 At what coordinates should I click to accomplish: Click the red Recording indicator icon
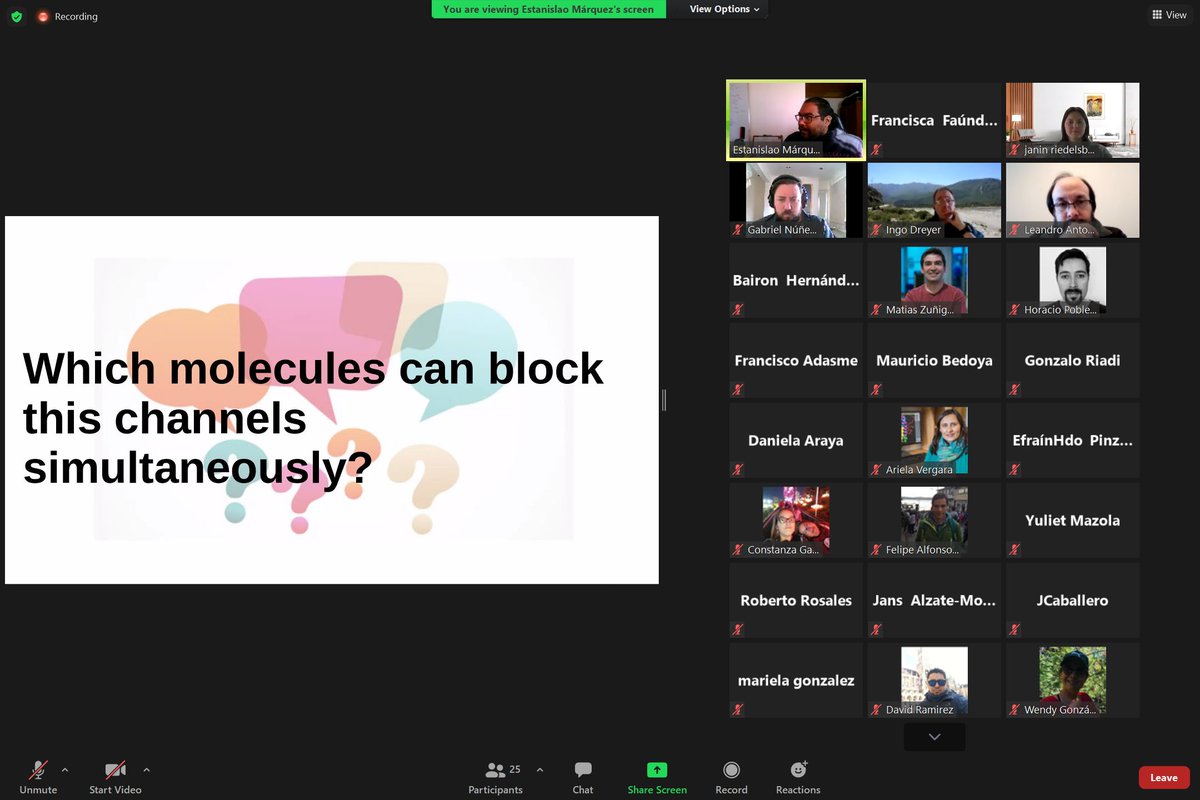pos(43,16)
